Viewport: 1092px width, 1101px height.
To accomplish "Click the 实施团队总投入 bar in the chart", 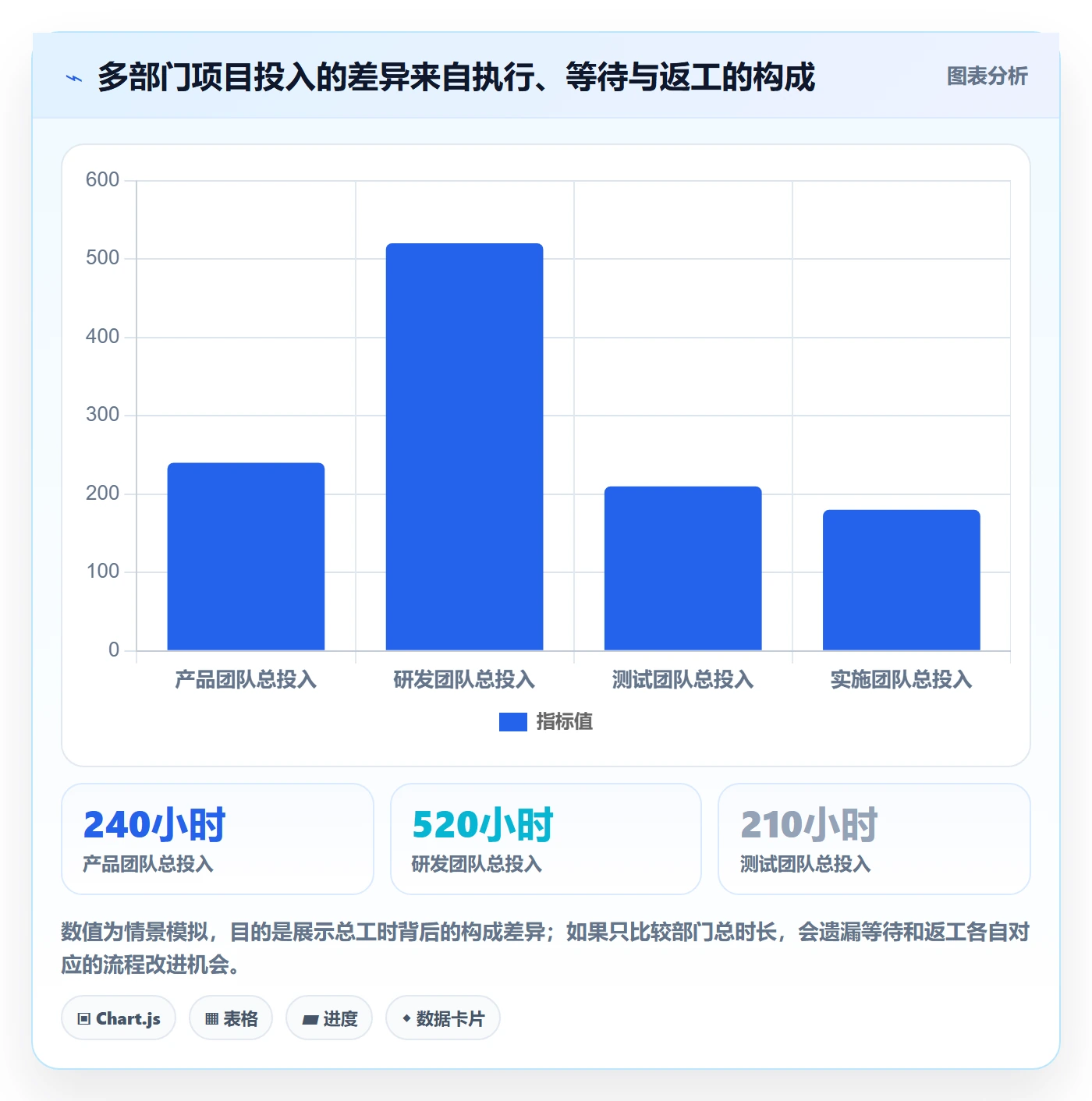I will (x=901, y=580).
